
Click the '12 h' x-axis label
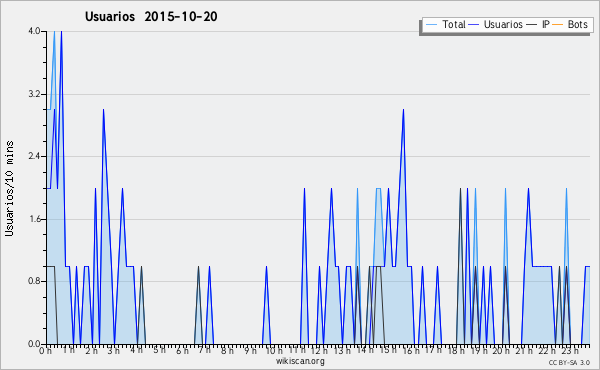pyautogui.click(x=319, y=350)
